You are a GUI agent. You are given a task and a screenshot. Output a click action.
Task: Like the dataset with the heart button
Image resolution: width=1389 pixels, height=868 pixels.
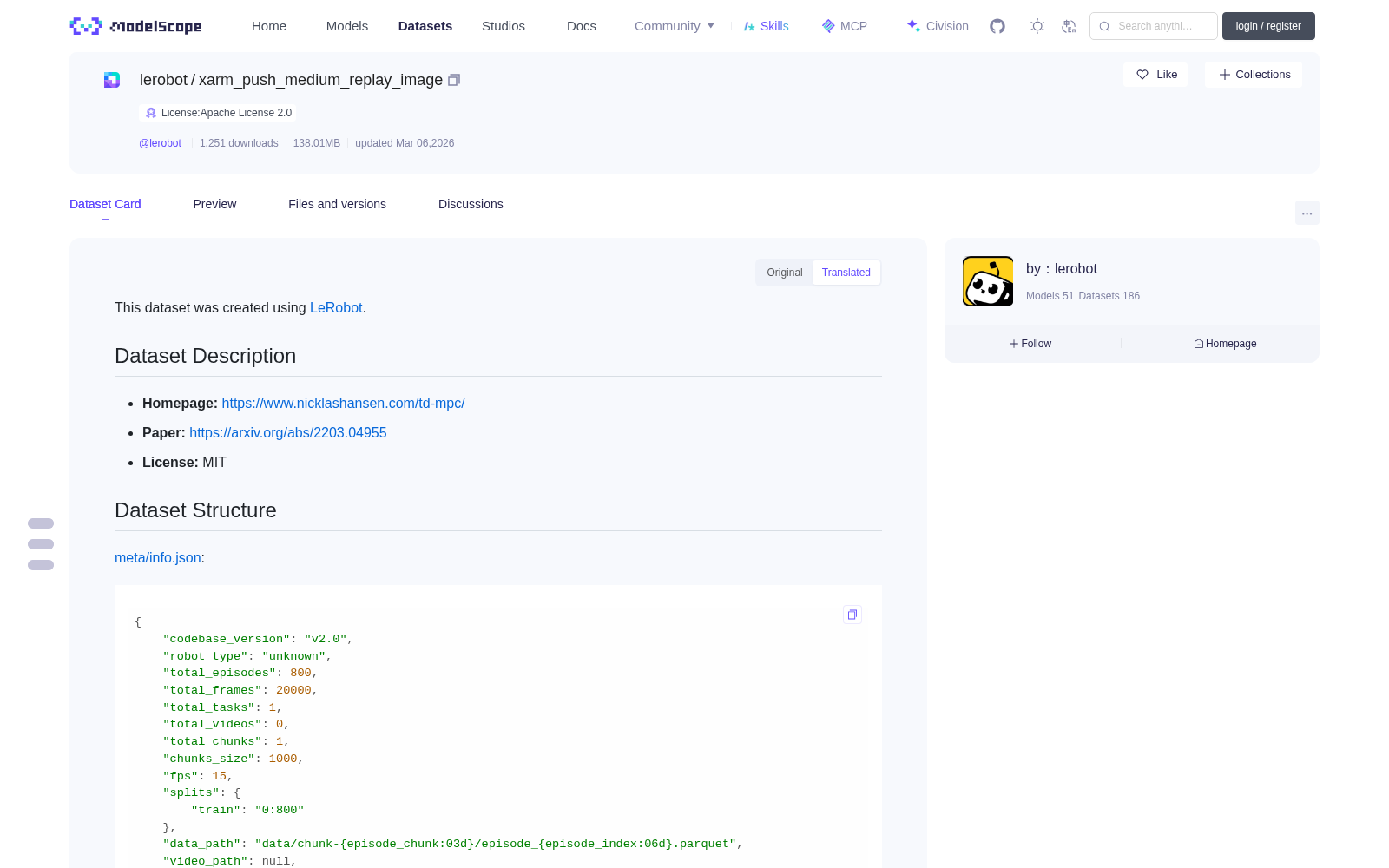(1156, 75)
